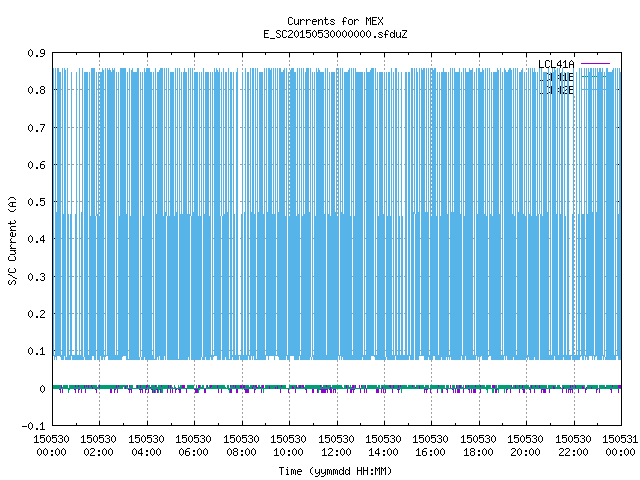Click the chart title 'Currents for MEX'
The image size is (640, 480).
335,21
